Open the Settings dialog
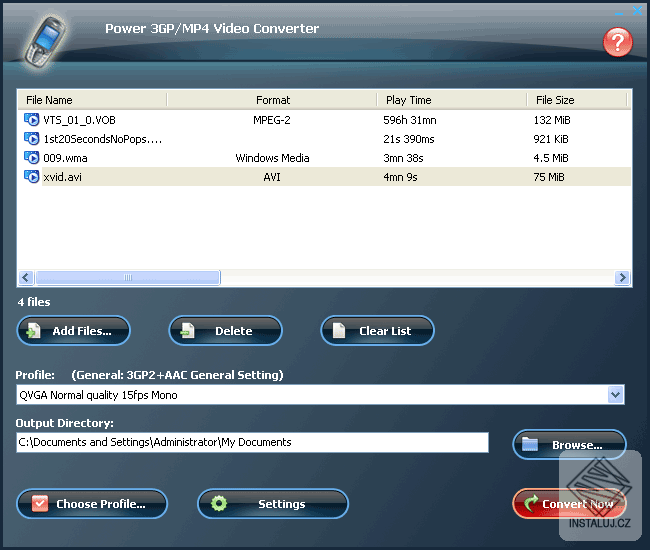 [x=273, y=504]
